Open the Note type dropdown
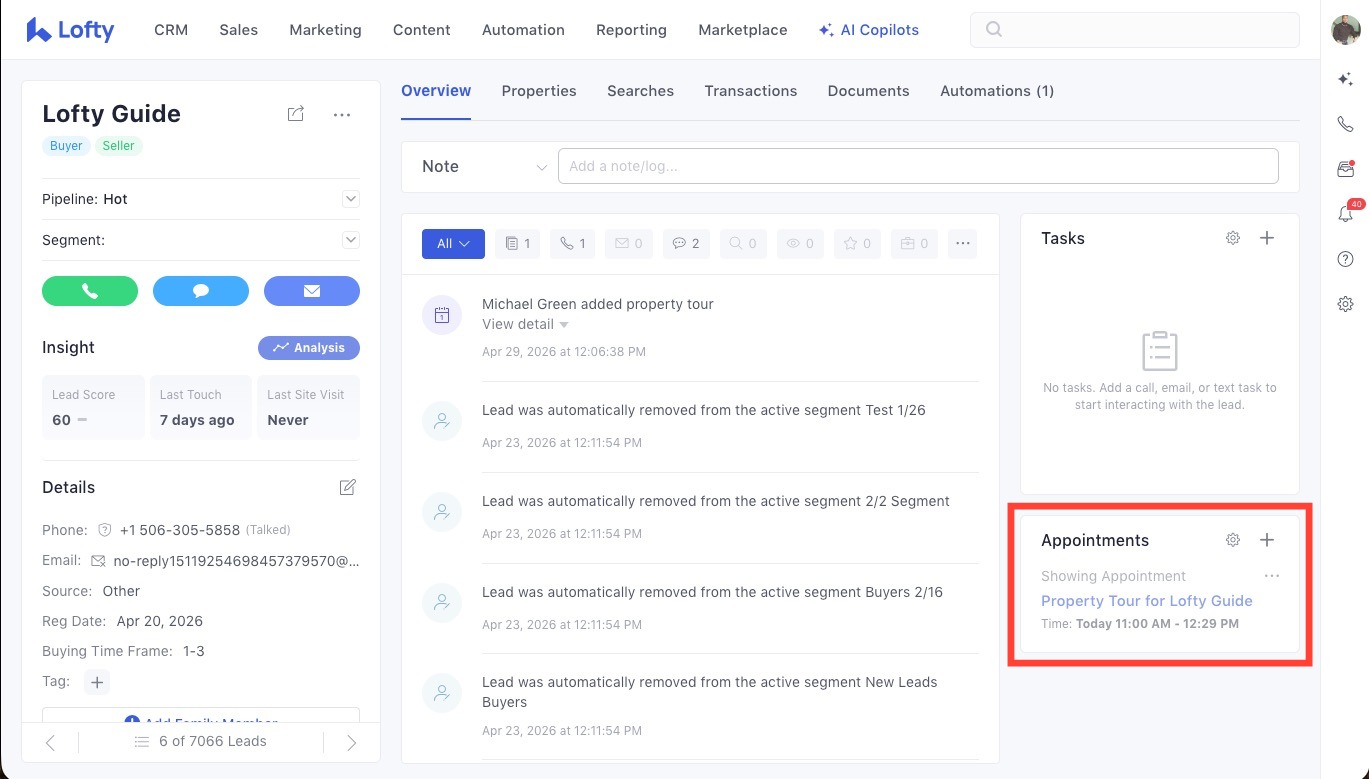Viewport: 1369px width, 779px height. pos(484,166)
